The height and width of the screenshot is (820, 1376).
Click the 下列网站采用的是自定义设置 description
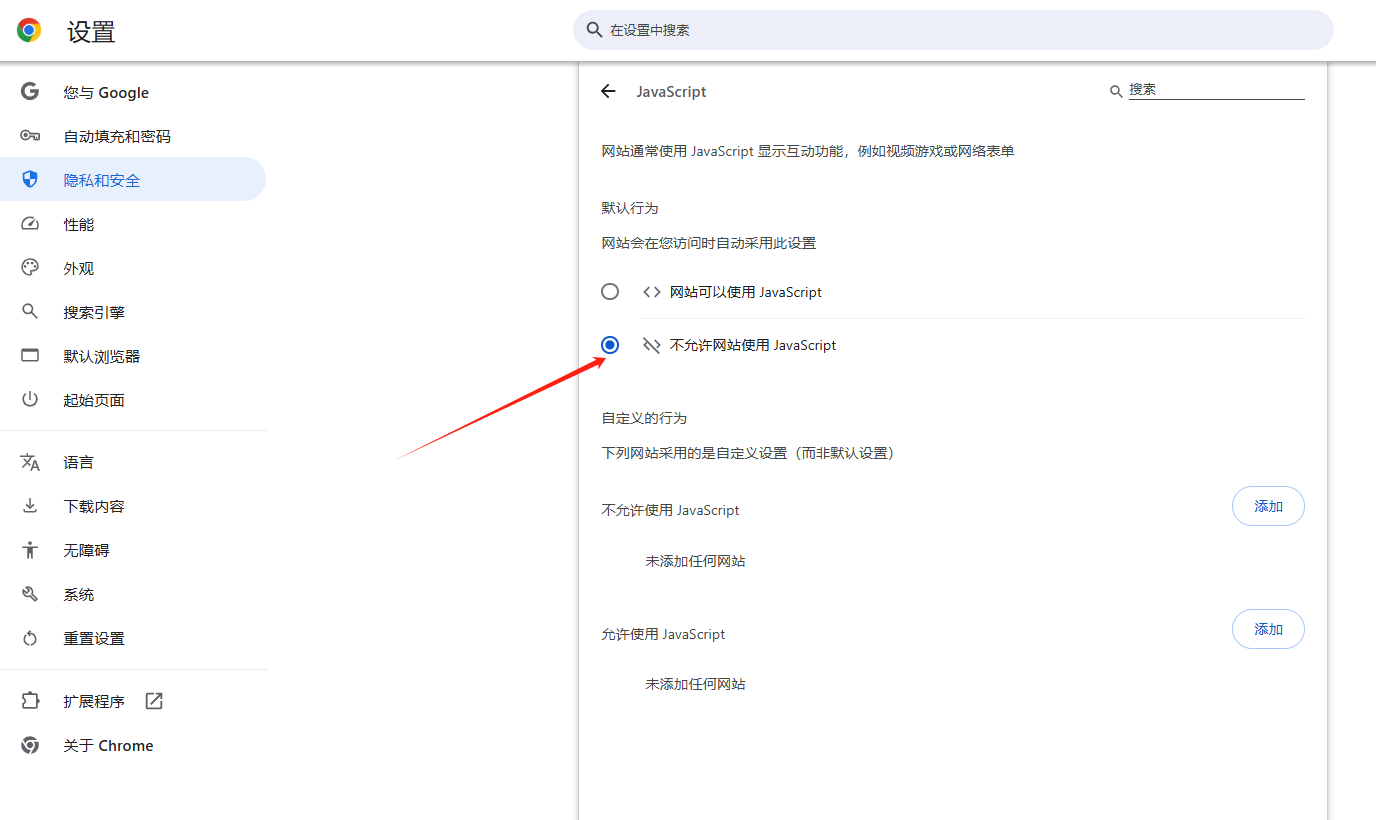[747, 453]
